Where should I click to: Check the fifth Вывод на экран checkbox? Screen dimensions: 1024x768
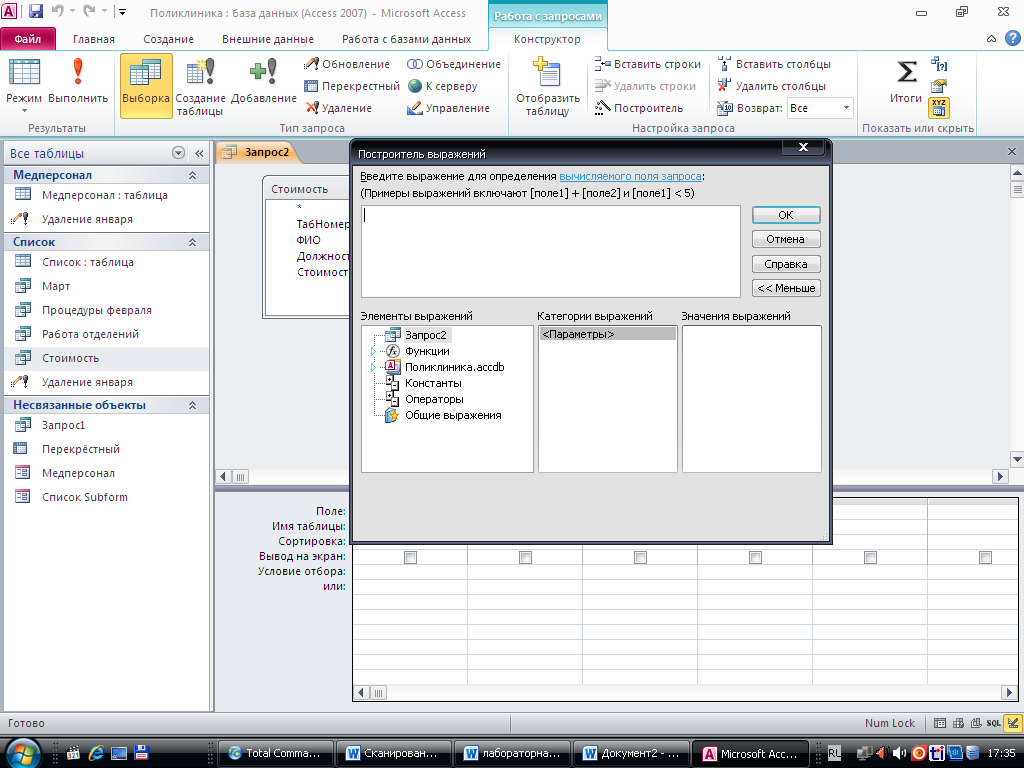(x=870, y=557)
